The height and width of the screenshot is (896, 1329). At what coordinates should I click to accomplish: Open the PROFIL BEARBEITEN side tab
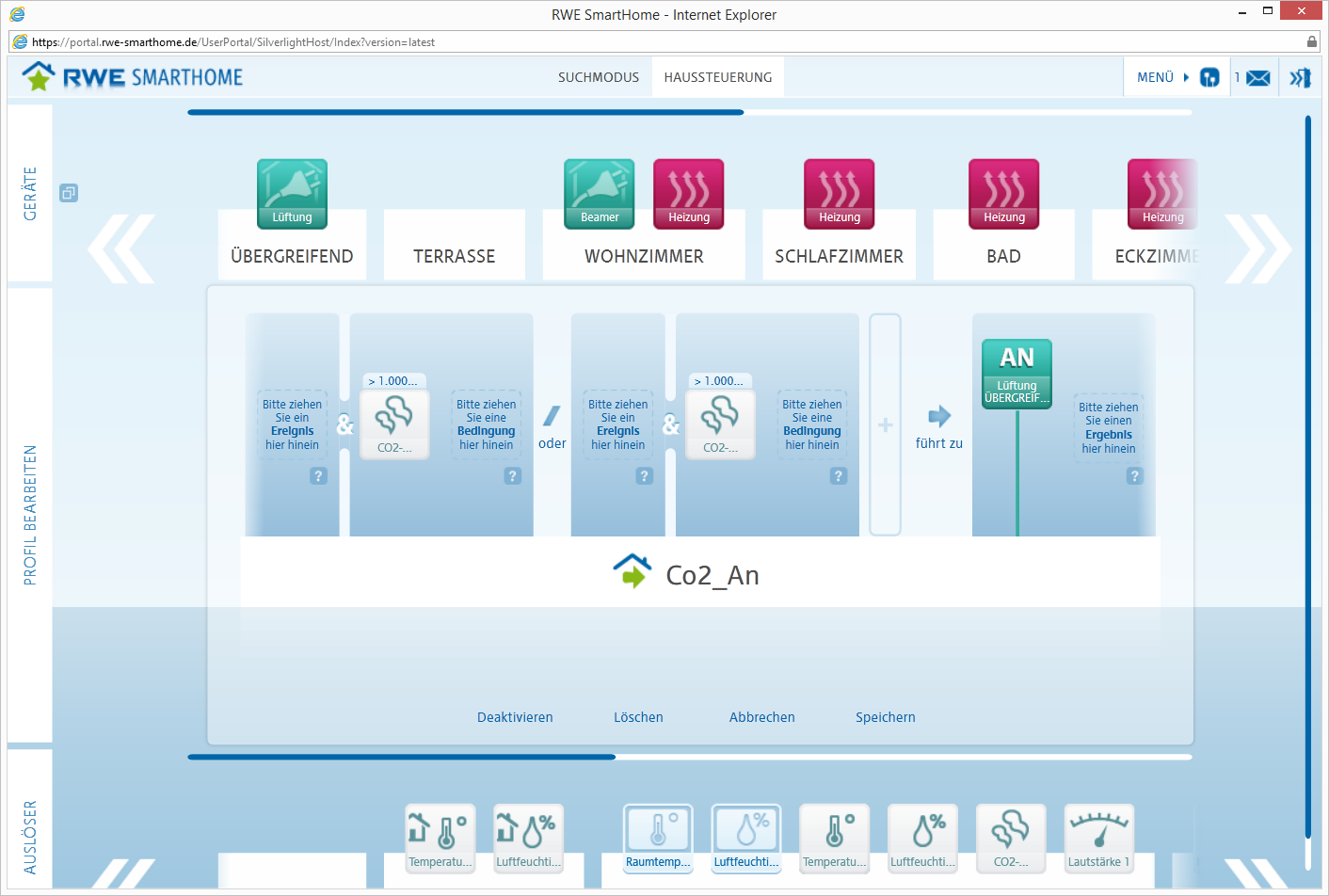tap(30, 515)
